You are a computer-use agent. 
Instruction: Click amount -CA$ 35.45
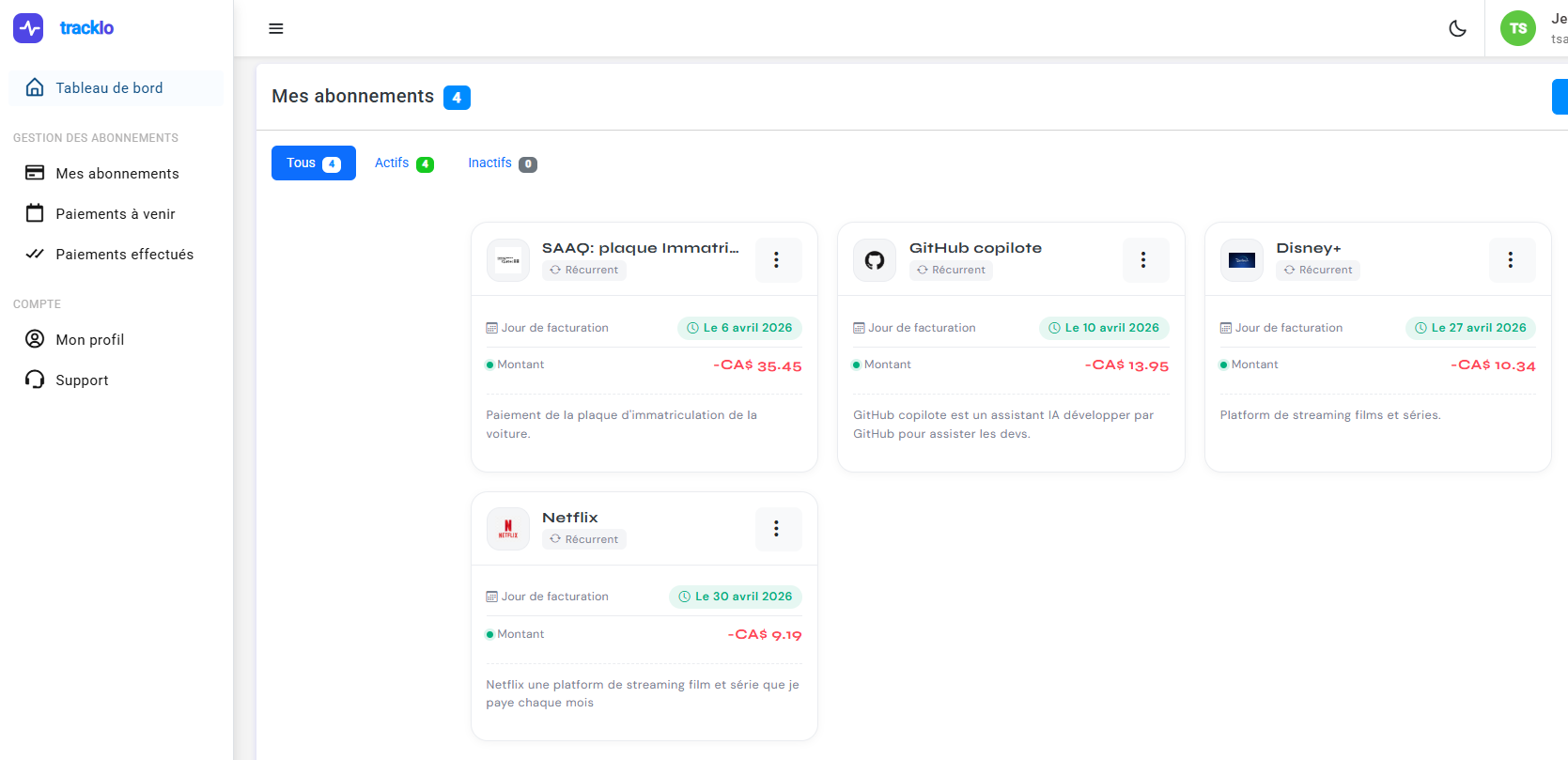pyautogui.click(x=757, y=365)
